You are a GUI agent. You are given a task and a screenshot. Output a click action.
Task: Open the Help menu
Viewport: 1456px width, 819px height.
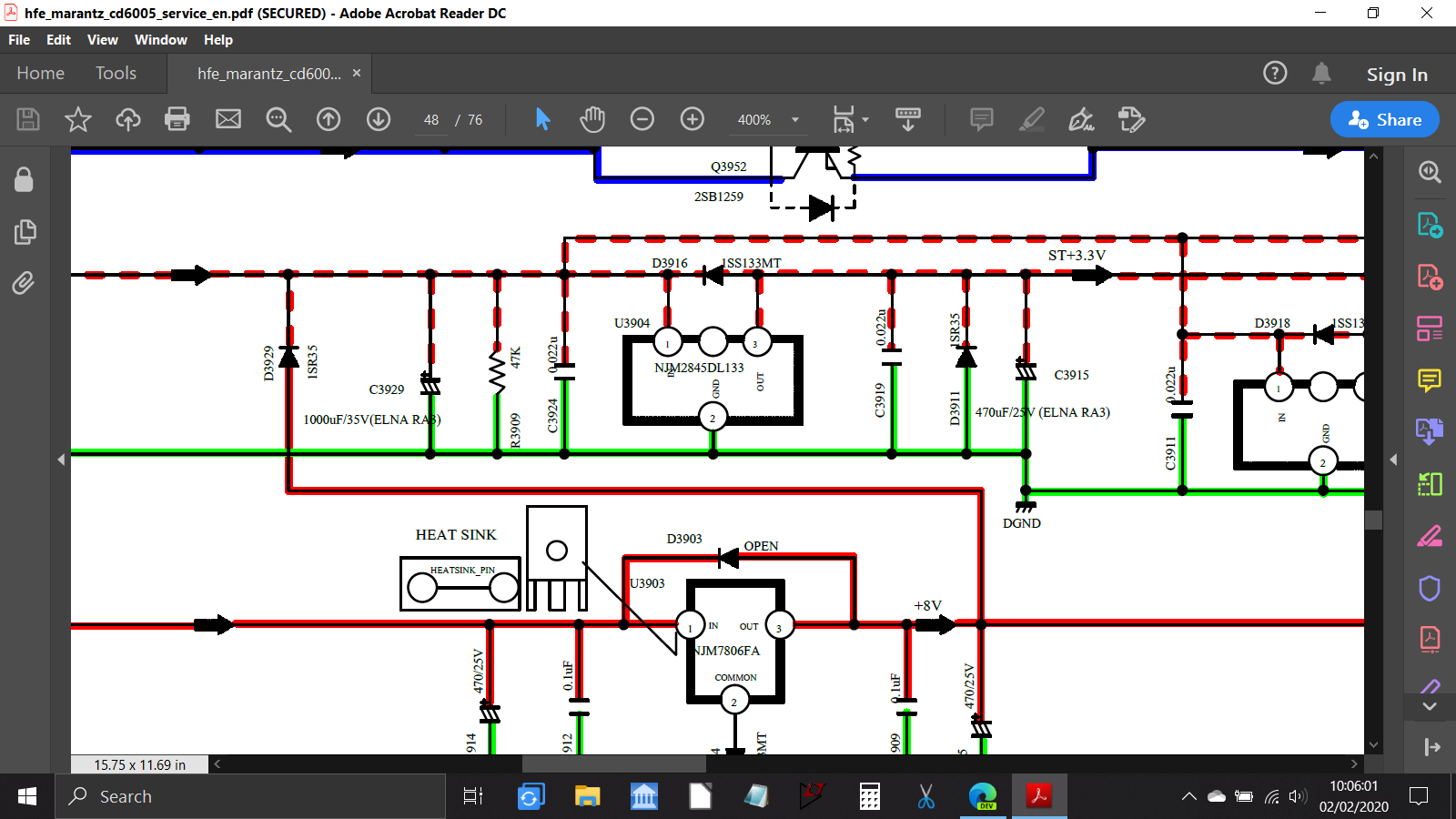click(x=218, y=40)
